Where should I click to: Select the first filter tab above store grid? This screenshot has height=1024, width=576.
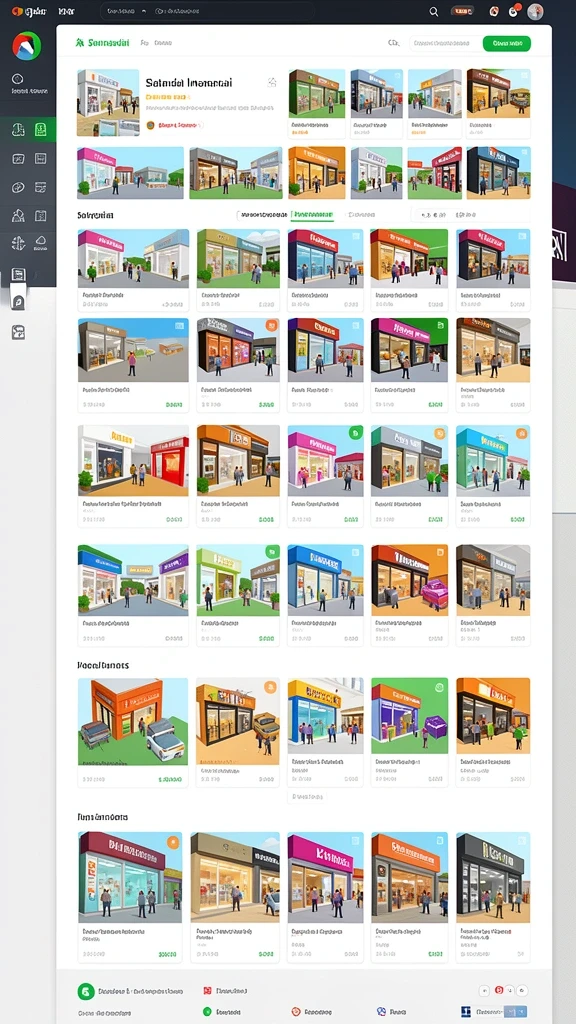pyautogui.click(x=263, y=214)
